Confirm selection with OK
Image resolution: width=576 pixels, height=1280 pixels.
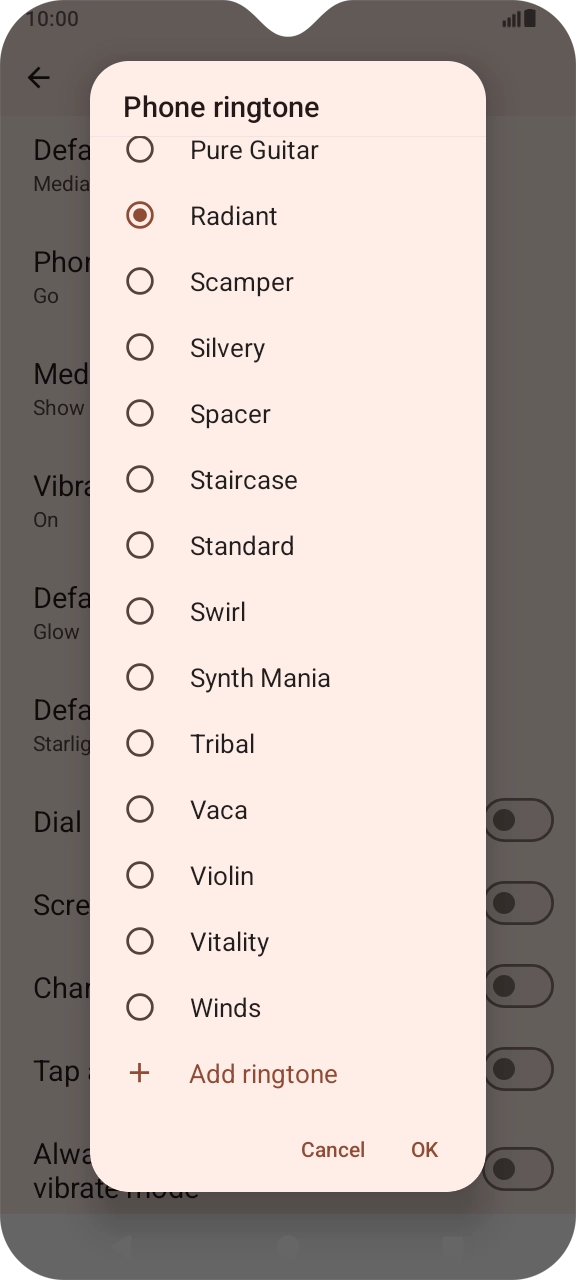tap(424, 1149)
